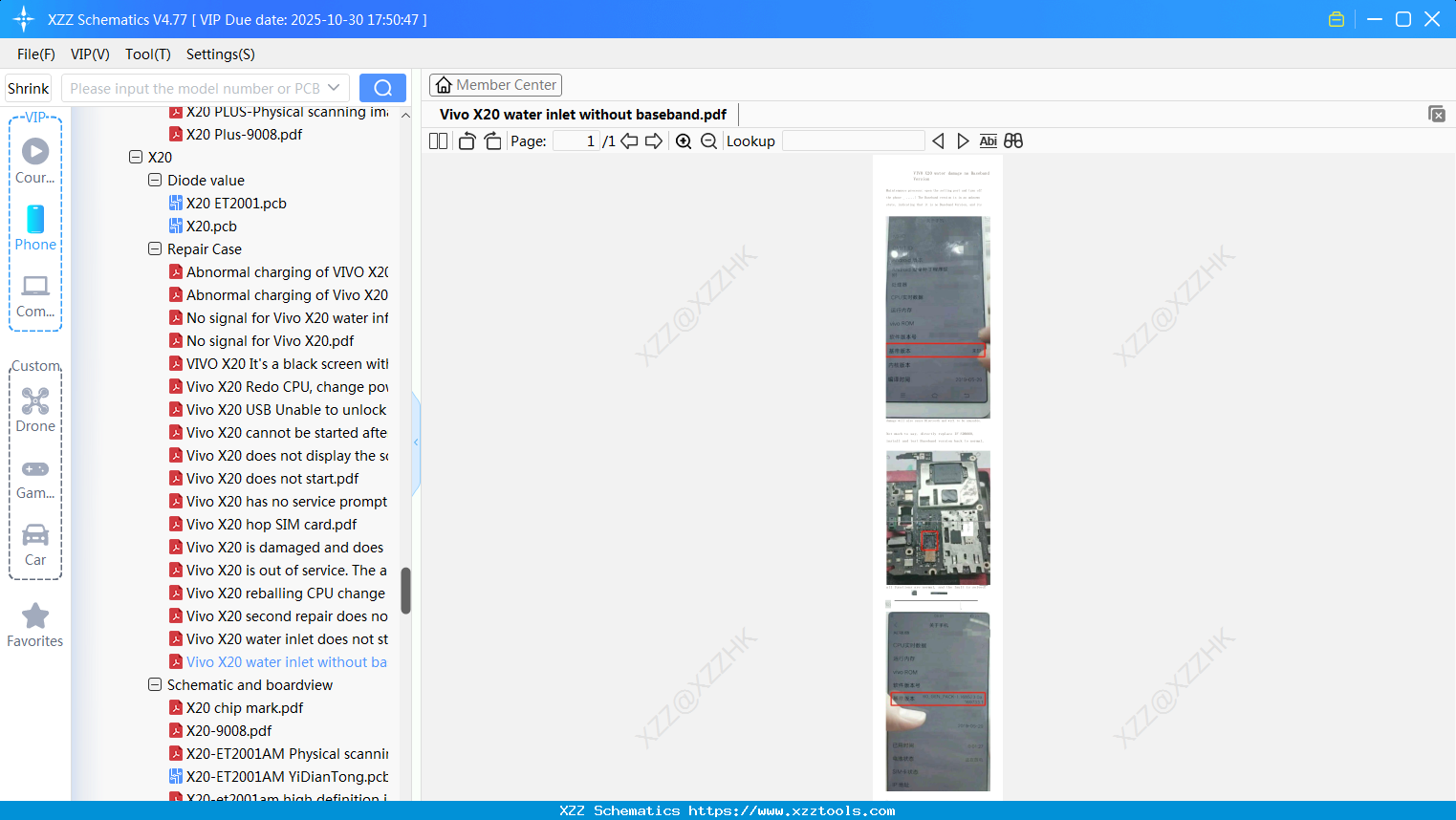Image resolution: width=1456 pixels, height=820 pixels.
Task: Open X20.pcb board file
Action: click(211, 226)
